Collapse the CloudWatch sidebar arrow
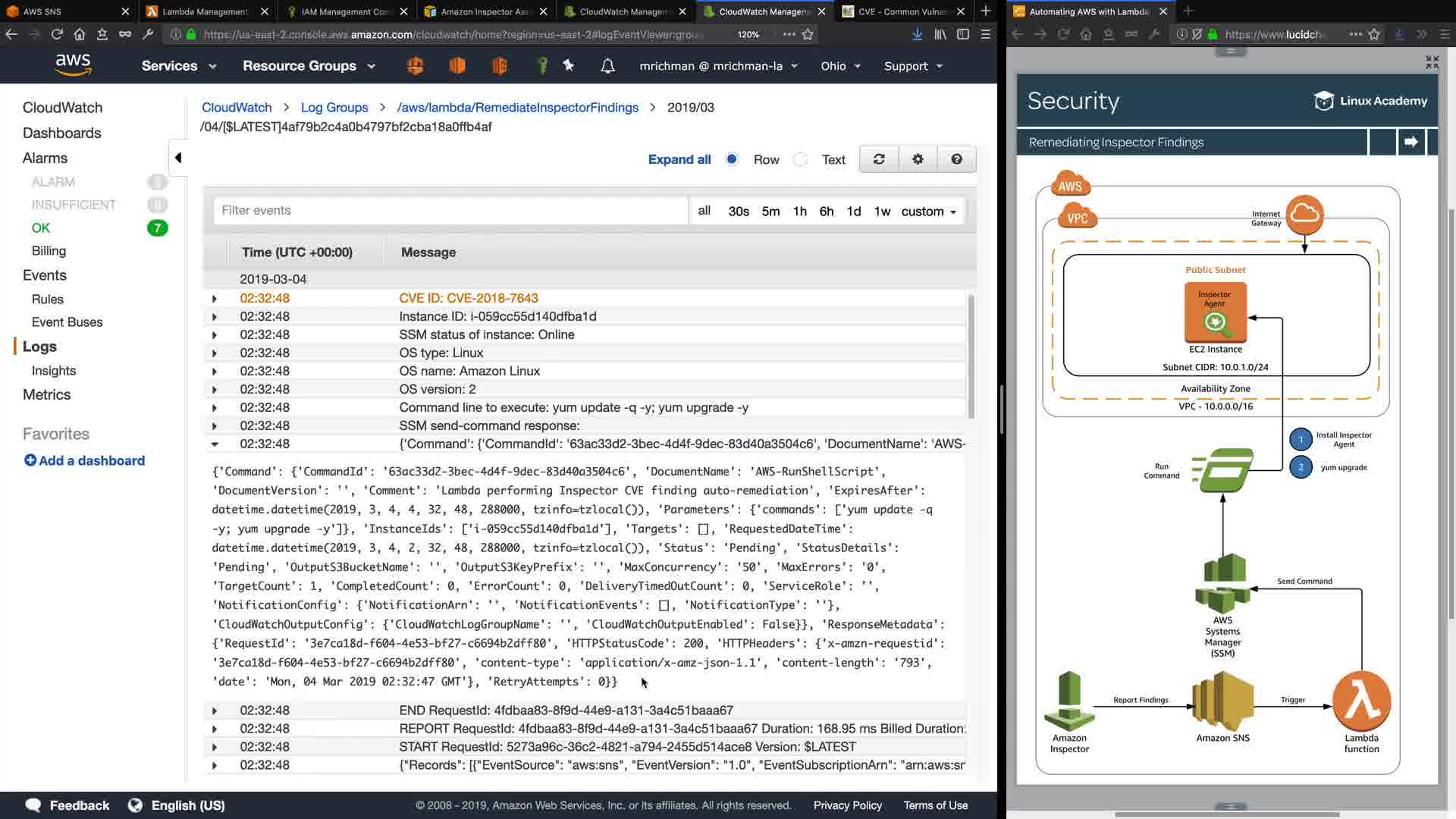 coord(177,158)
